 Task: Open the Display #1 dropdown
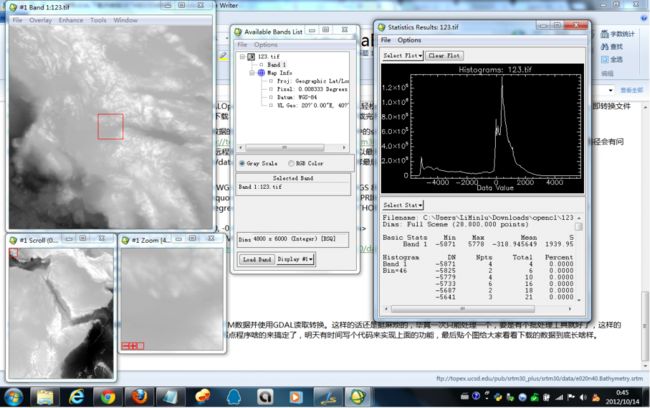click(295, 259)
